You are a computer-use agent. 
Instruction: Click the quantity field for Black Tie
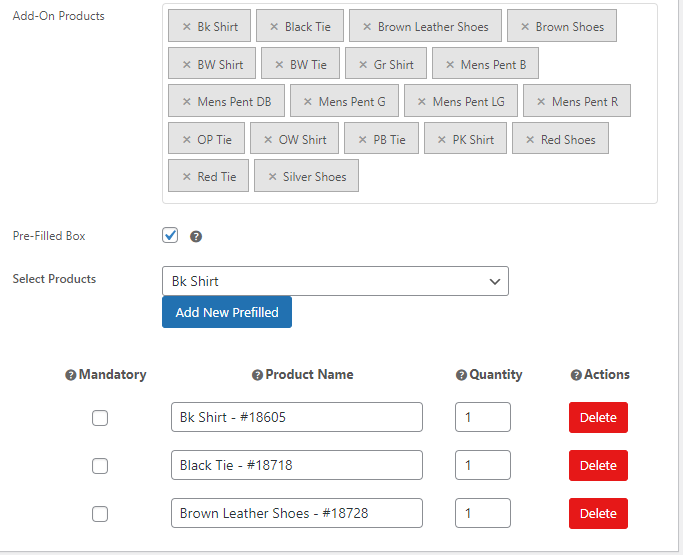pyautogui.click(x=483, y=465)
